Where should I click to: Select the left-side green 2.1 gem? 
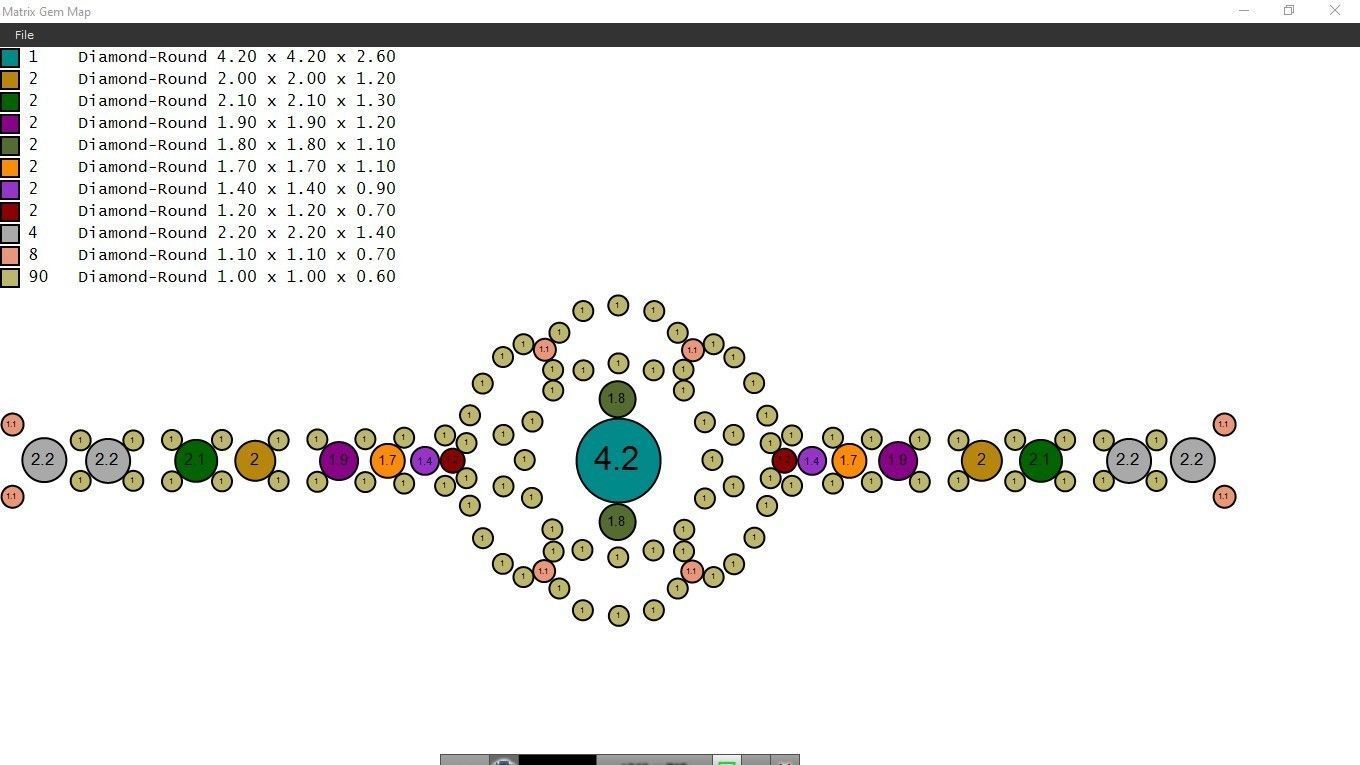point(196,460)
